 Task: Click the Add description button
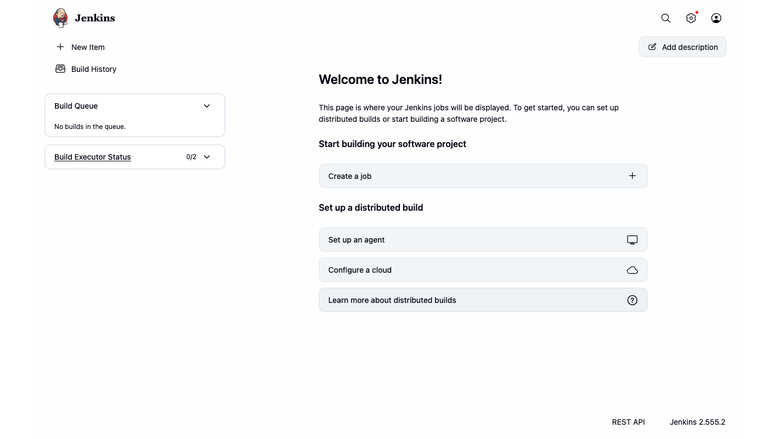pyautogui.click(x=682, y=47)
